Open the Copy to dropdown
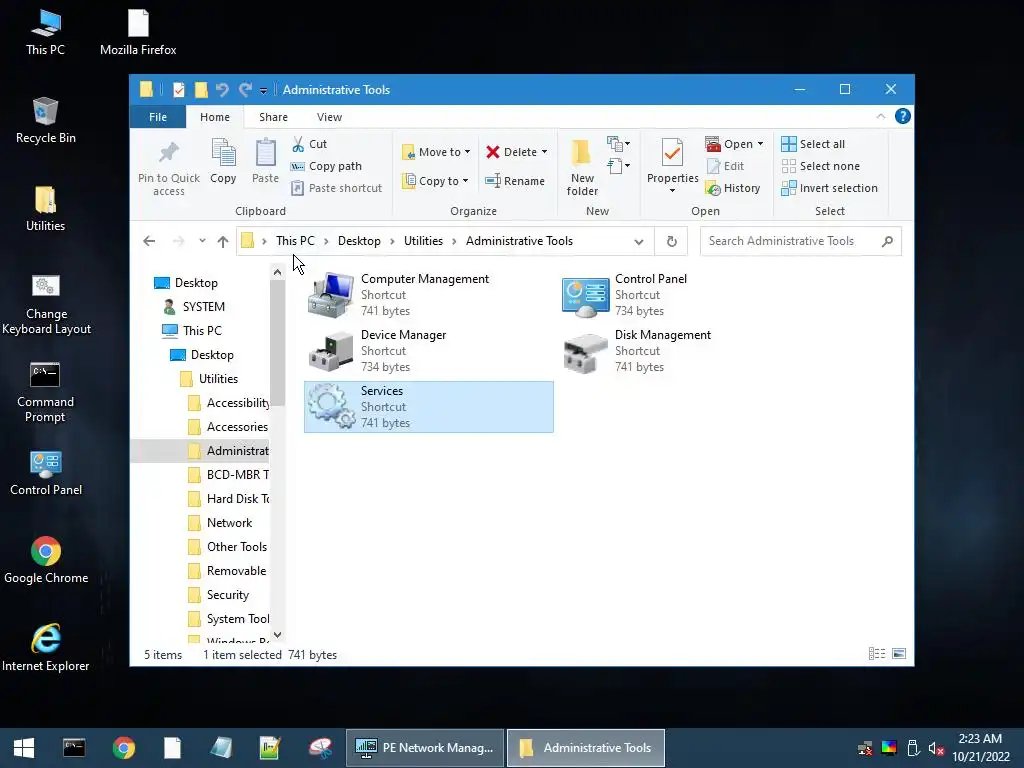This screenshot has height=768, width=1024. (436, 181)
